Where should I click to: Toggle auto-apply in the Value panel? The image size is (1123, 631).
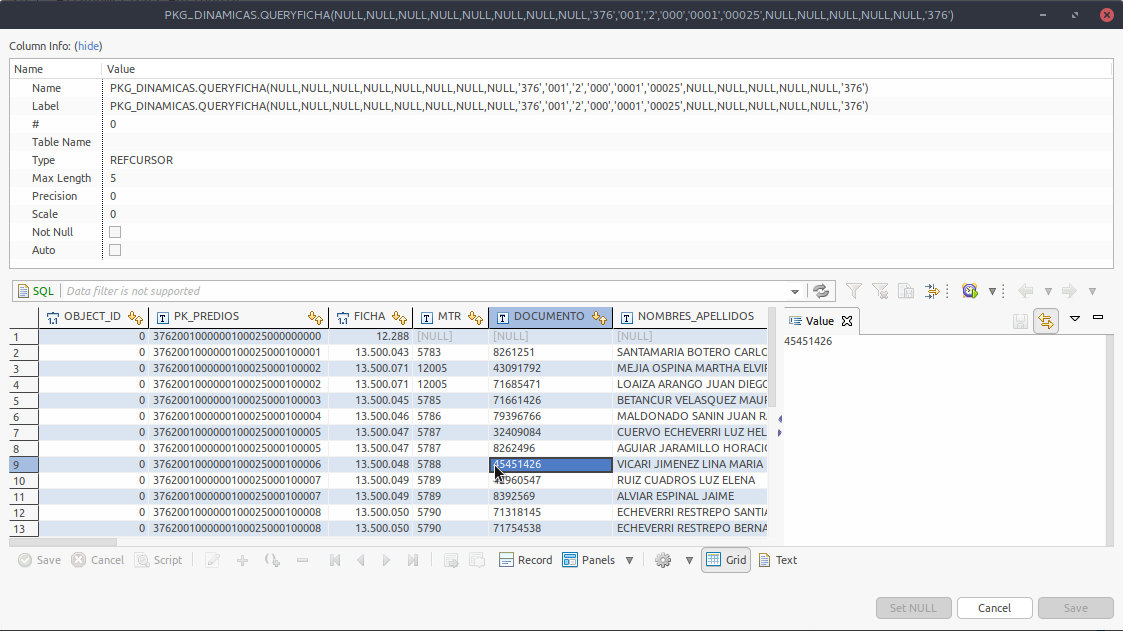tap(1044, 319)
